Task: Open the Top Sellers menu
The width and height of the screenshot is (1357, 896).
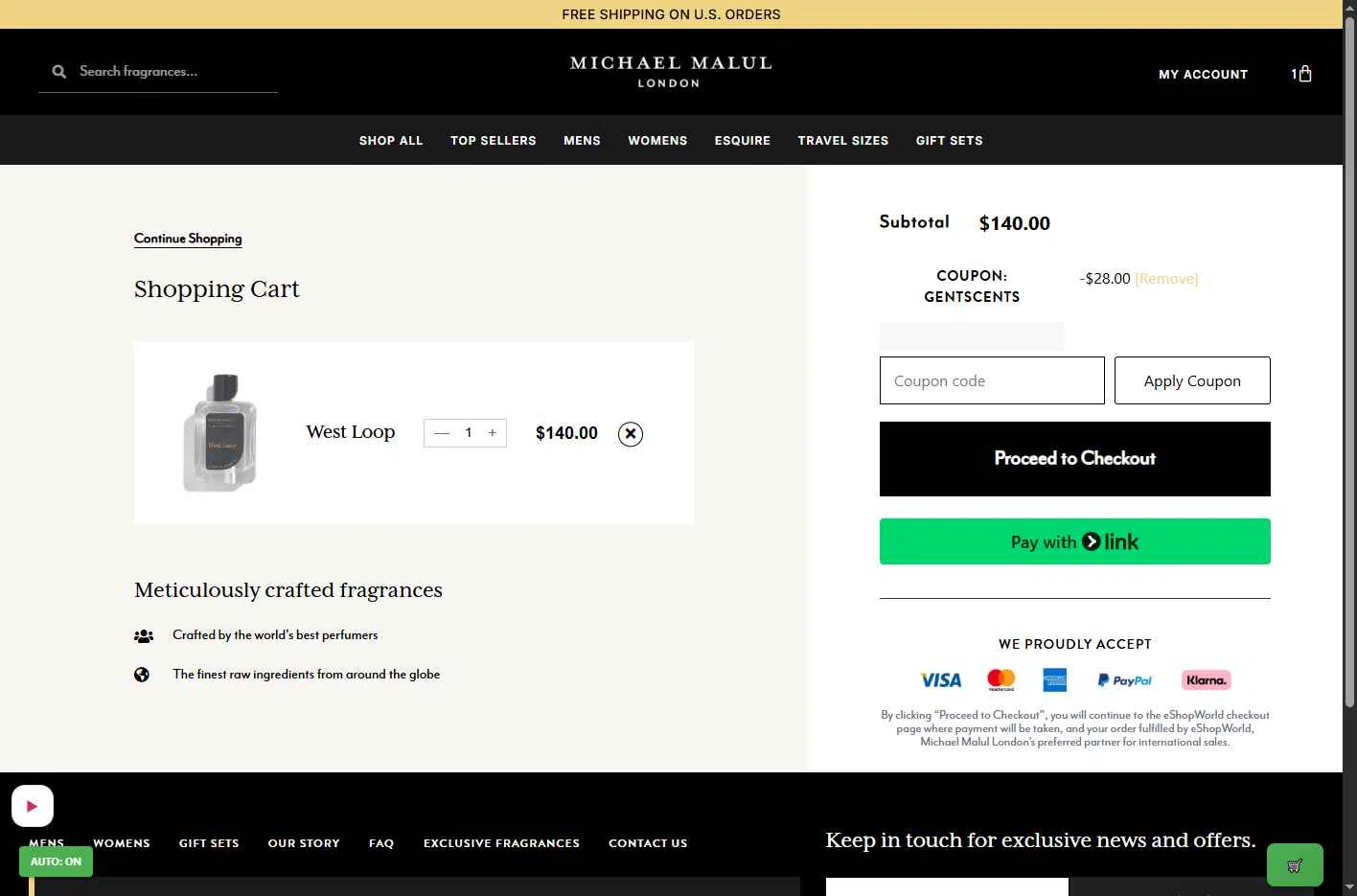Action: (x=494, y=141)
